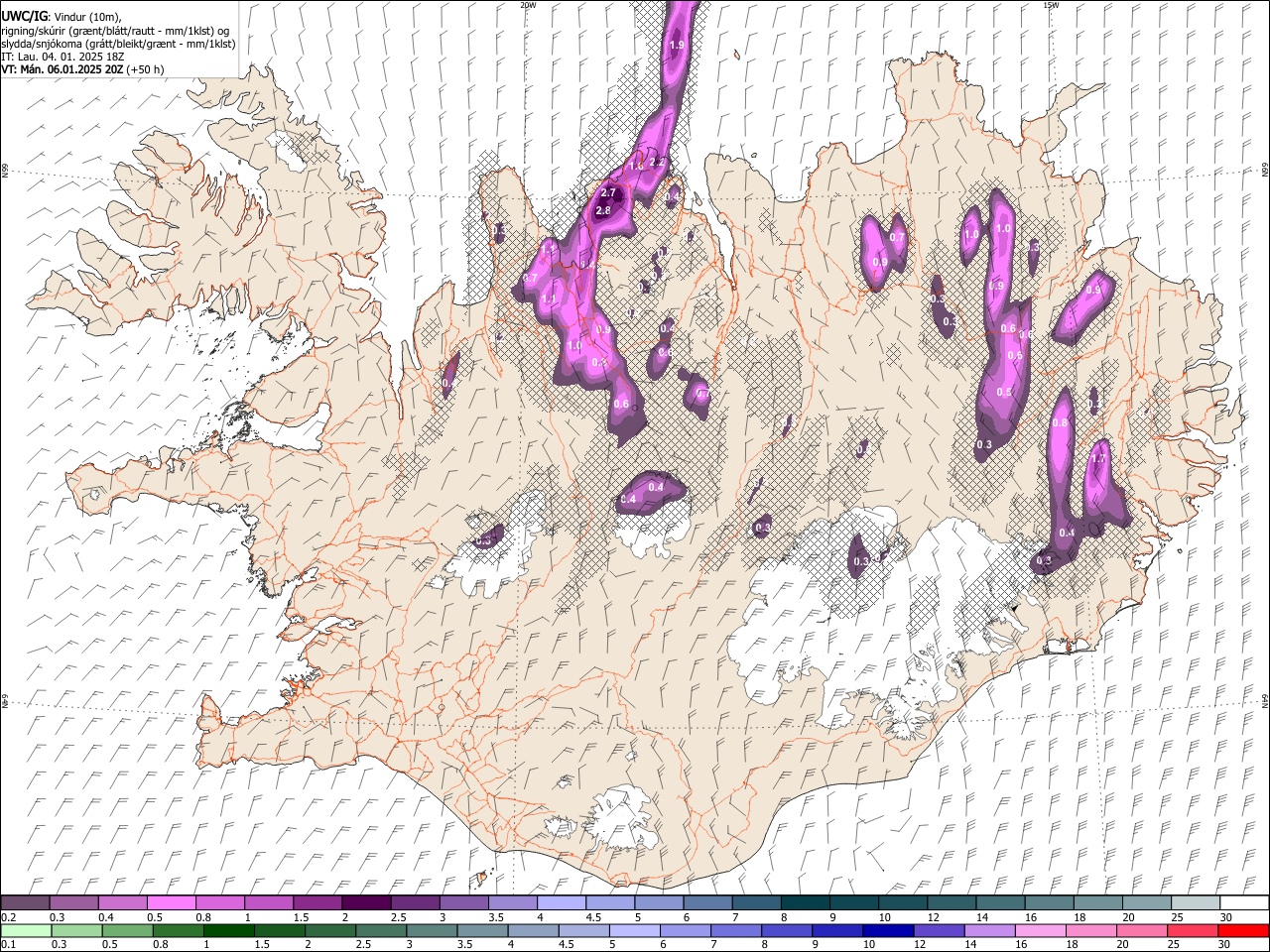
Task: Click the 0.4 label in the snow legend
Action: click(106, 917)
